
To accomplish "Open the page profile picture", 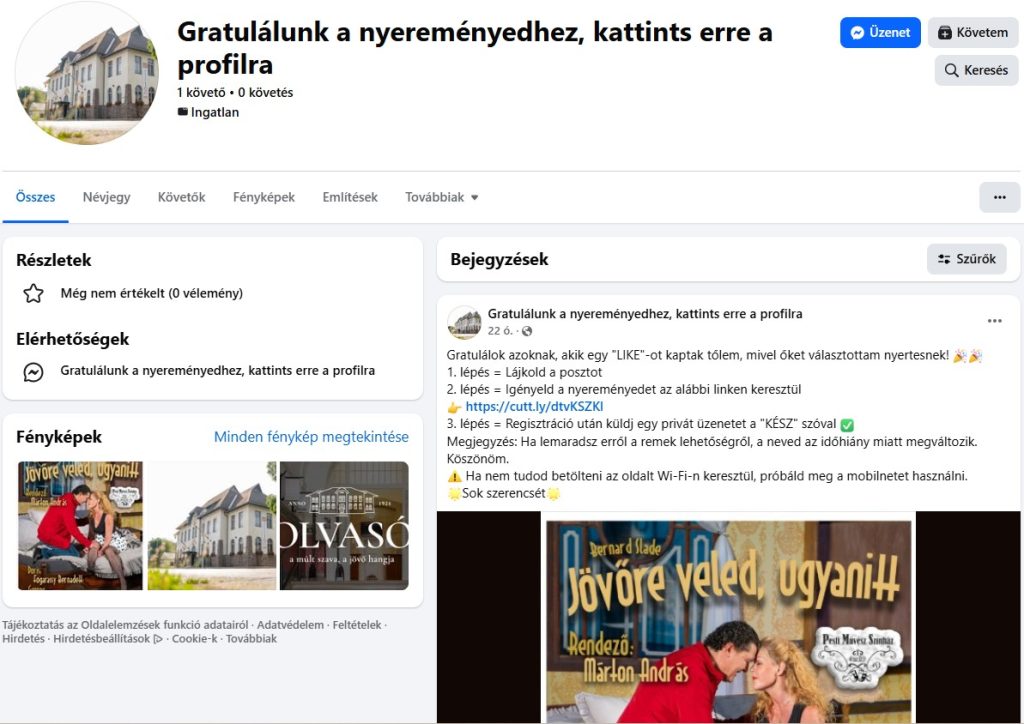I will click(87, 72).
